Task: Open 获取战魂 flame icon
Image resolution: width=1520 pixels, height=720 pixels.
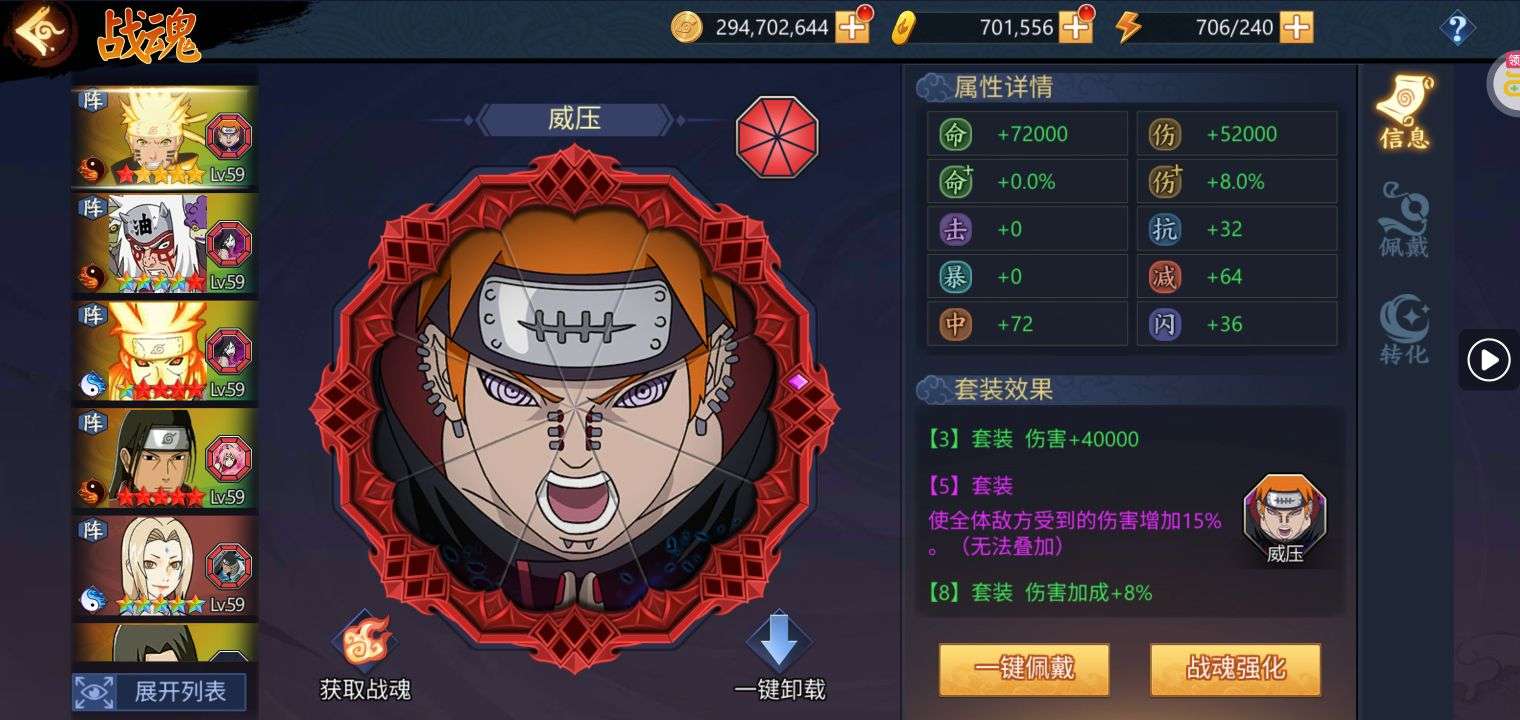Action: (x=364, y=642)
